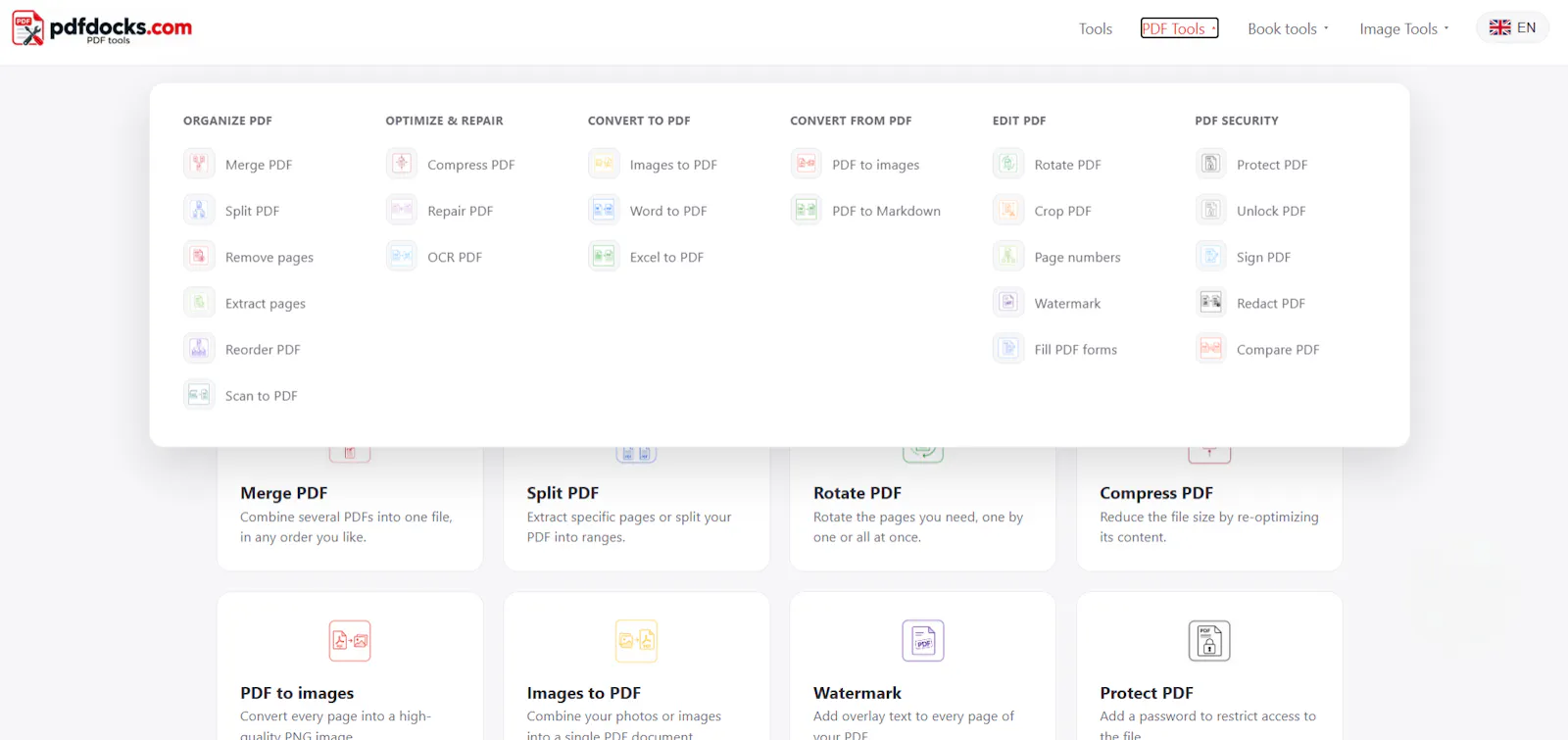Screen dimensions: 1568x740
Task: Click the Protect PDF card padlock icon
Action: click(x=1209, y=641)
